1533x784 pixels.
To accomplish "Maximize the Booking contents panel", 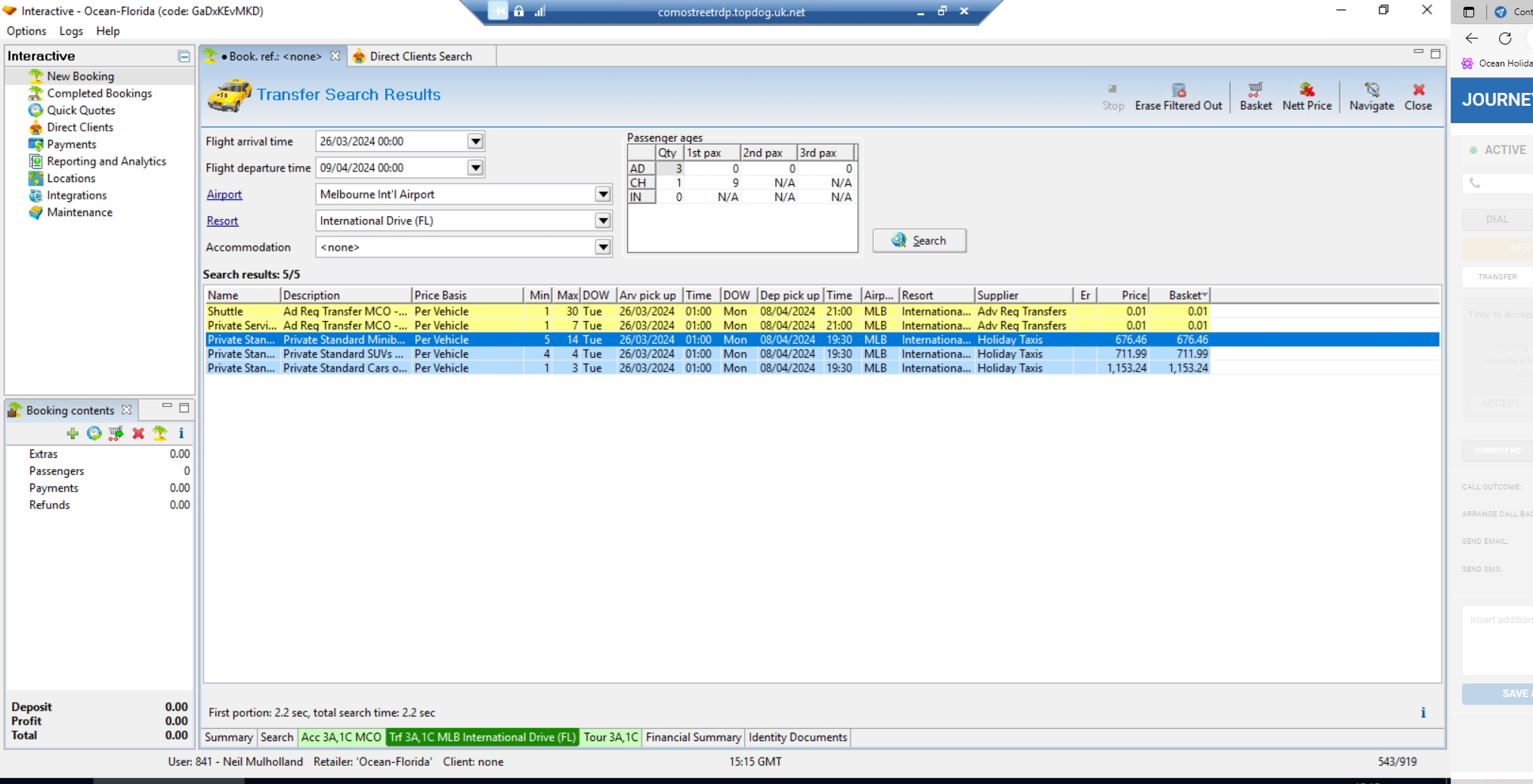I will [184, 408].
